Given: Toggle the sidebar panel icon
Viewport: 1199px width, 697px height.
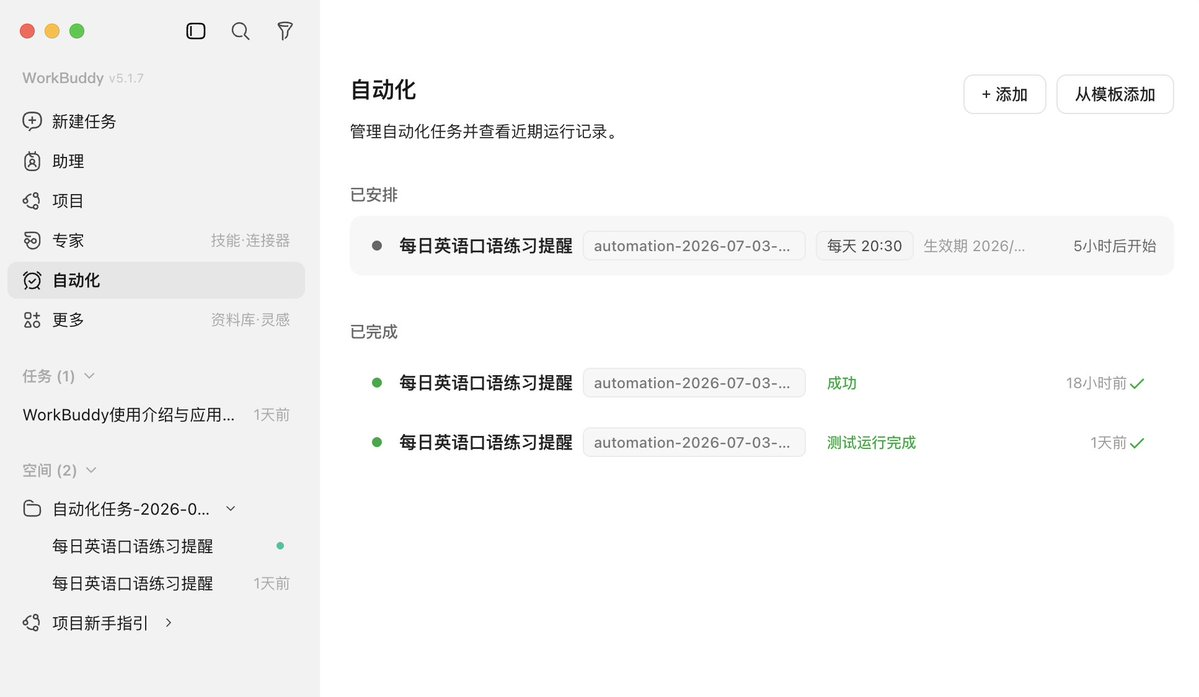Looking at the screenshot, I should (196, 31).
